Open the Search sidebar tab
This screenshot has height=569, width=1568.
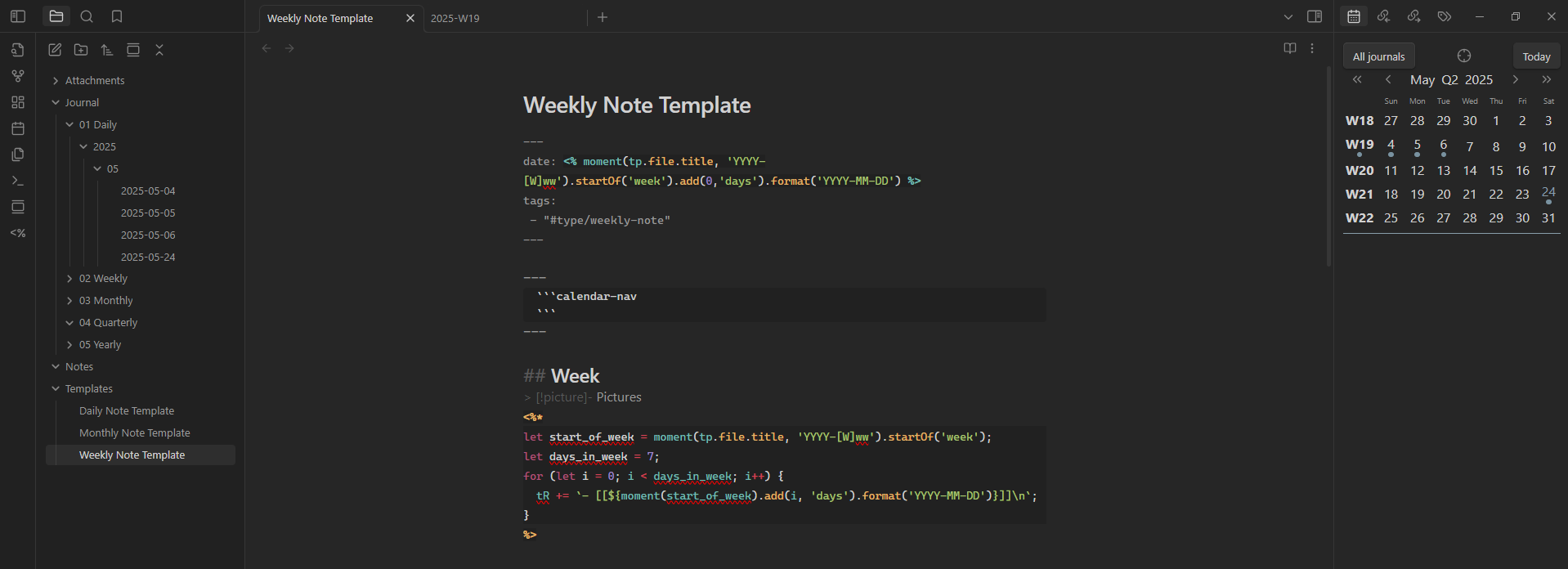click(87, 16)
